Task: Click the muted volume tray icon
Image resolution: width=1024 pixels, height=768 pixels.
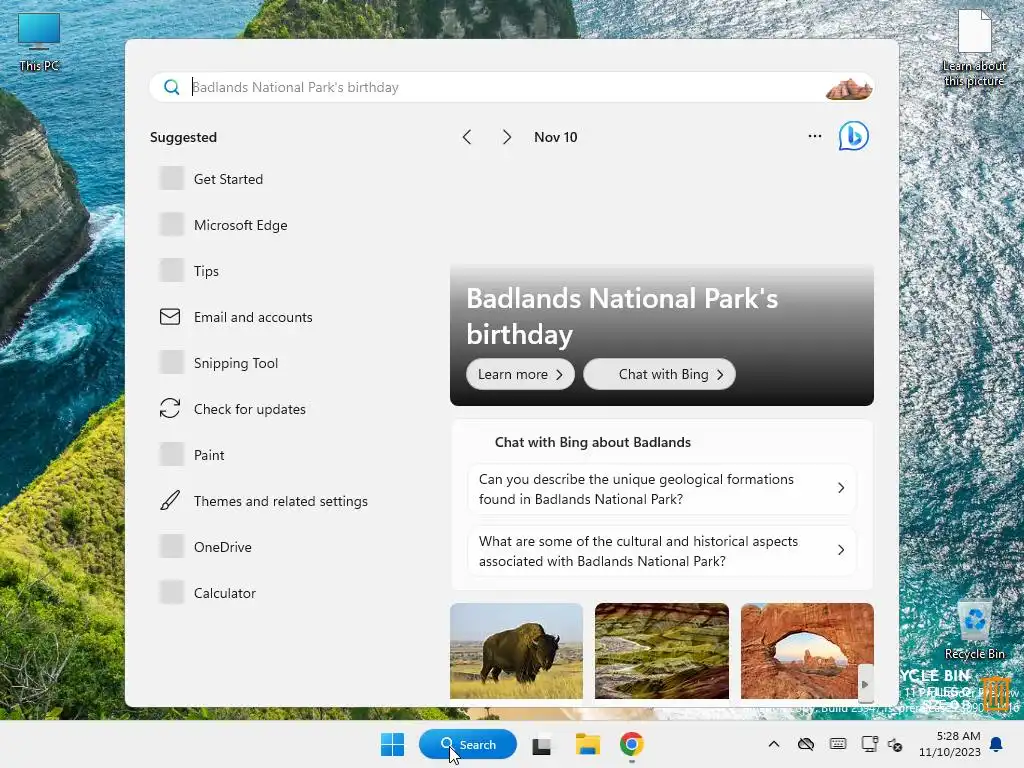Action: (895, 744)
